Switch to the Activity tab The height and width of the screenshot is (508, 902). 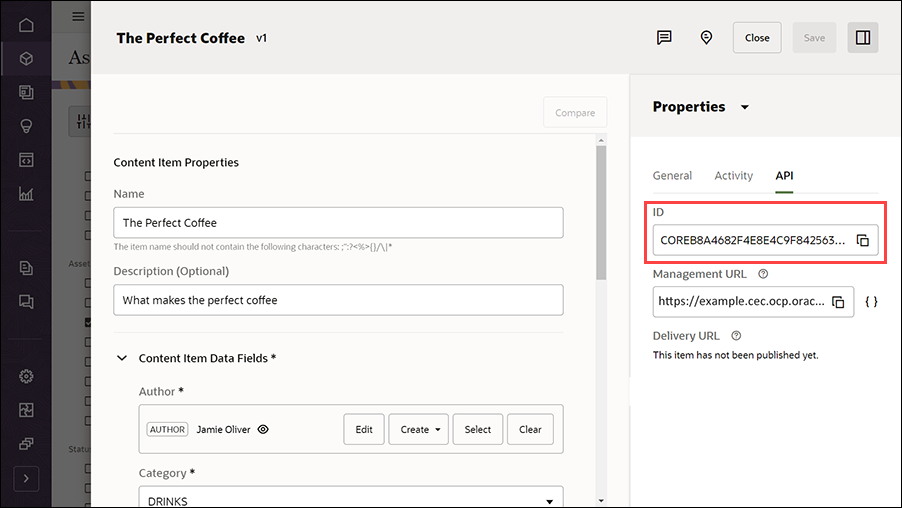point(733,175)
